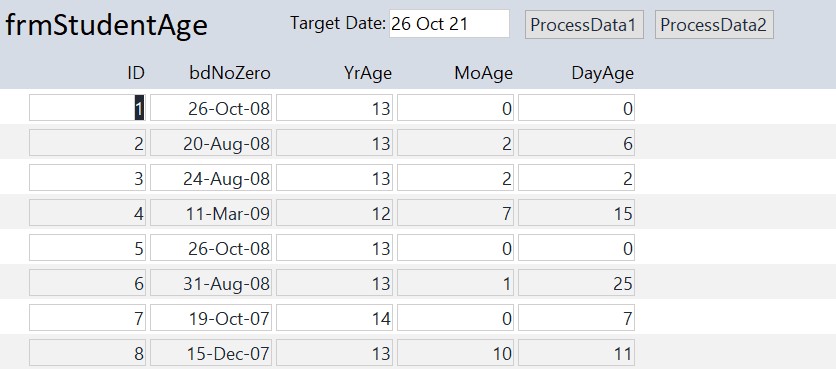Select birthdate 24-Aug-08 field
836x372 pixels.
pos(211,178)
